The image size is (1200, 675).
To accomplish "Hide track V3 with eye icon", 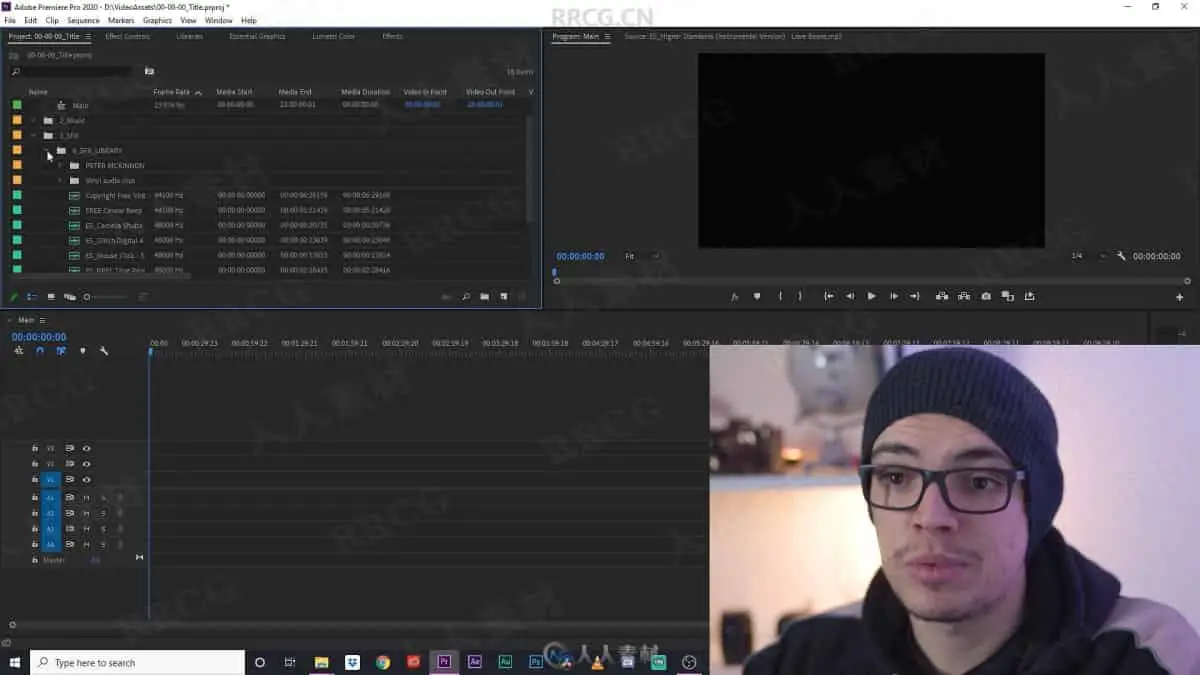I will pyautogui.click(x=87, y=448).
